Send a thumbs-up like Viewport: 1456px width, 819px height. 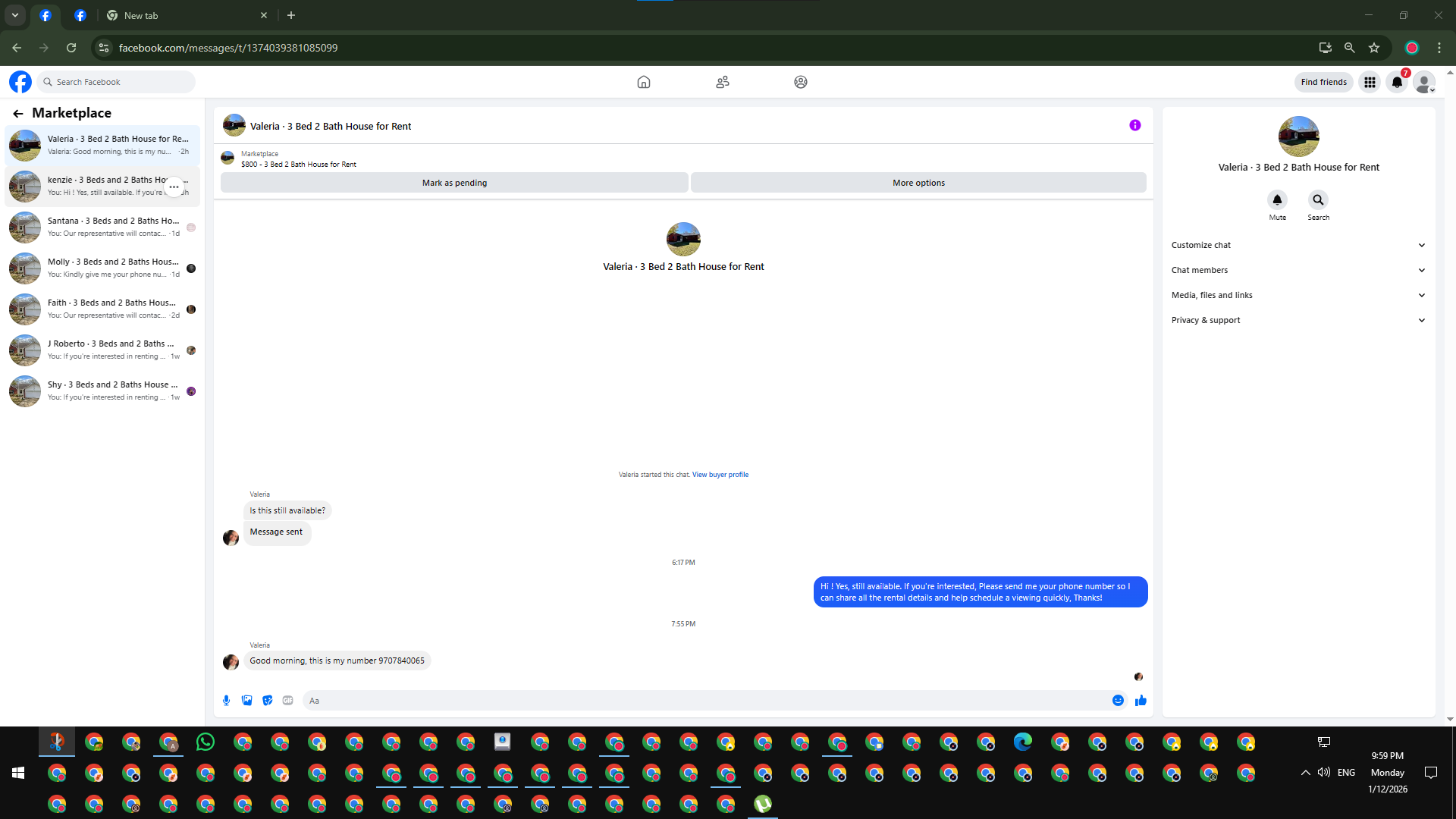click(1141, 701)
